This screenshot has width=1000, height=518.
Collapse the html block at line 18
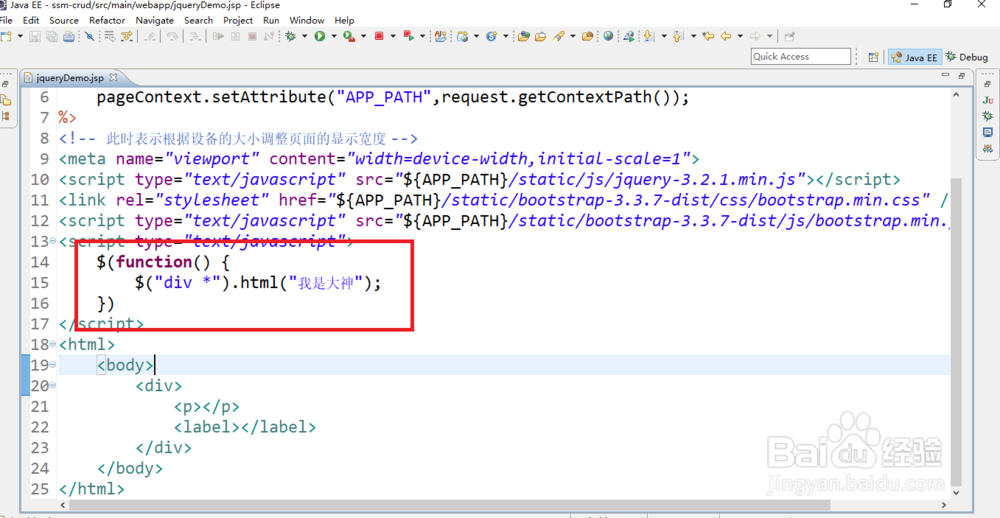(53, 345)
